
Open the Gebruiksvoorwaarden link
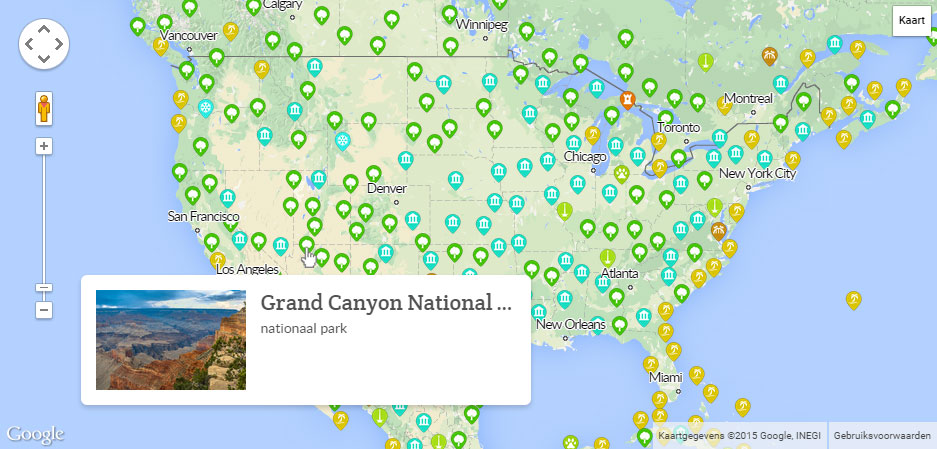pos(881,435)
